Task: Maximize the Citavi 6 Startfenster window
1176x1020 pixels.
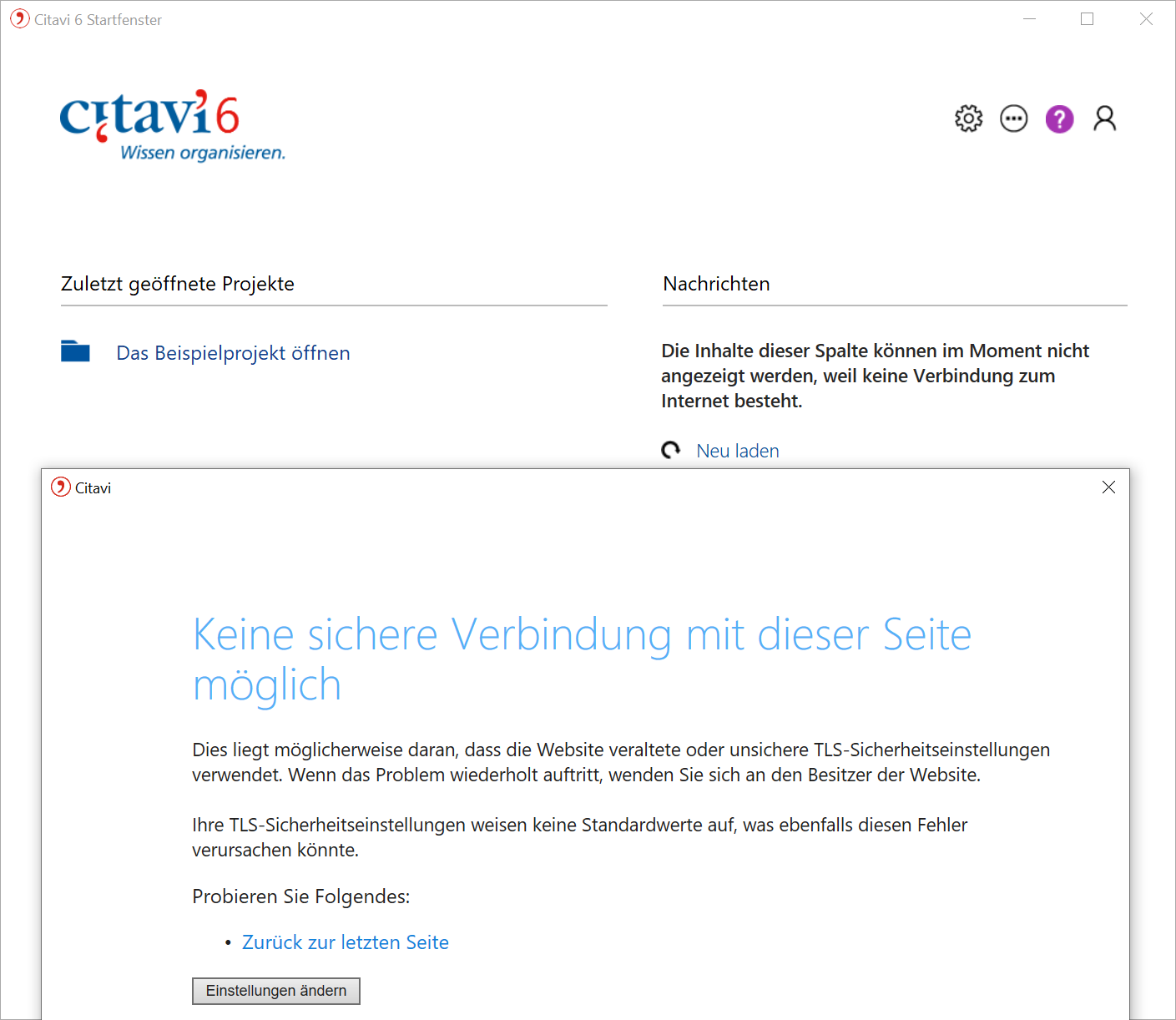Action: point(1087,18)
